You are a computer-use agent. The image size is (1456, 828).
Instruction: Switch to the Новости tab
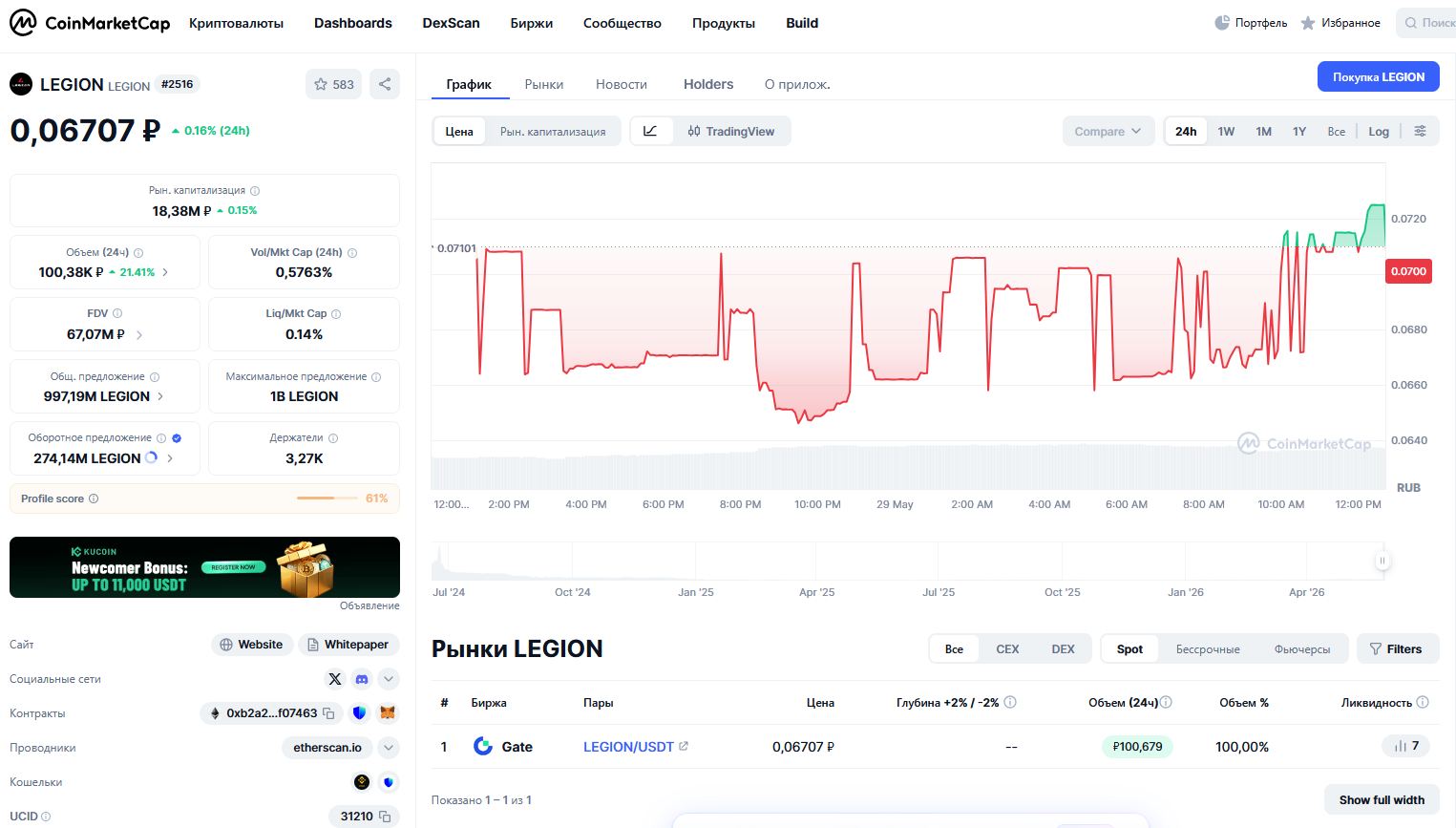point(622,84)
